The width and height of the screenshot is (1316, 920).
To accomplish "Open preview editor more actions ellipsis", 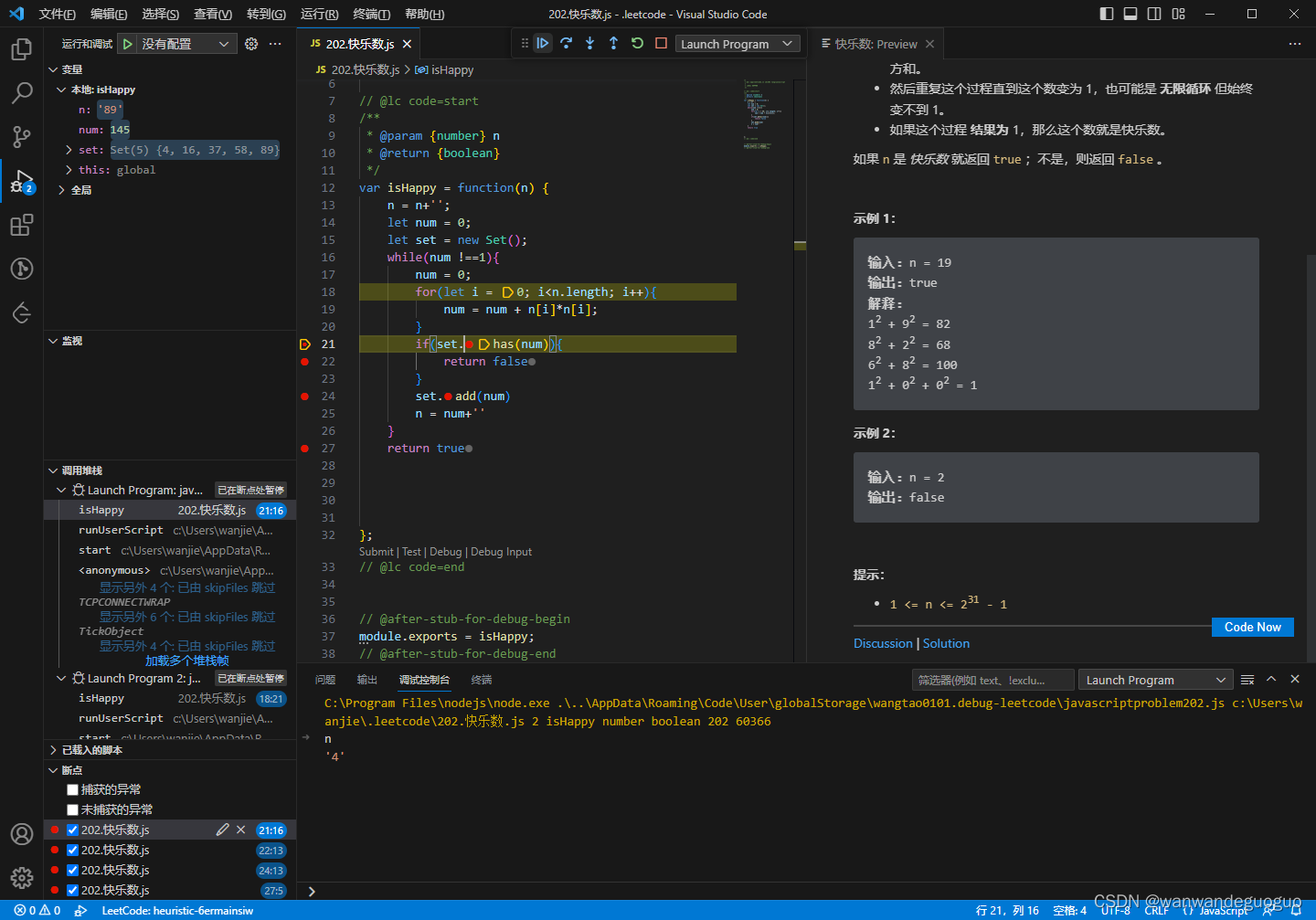I will 1294,44.
